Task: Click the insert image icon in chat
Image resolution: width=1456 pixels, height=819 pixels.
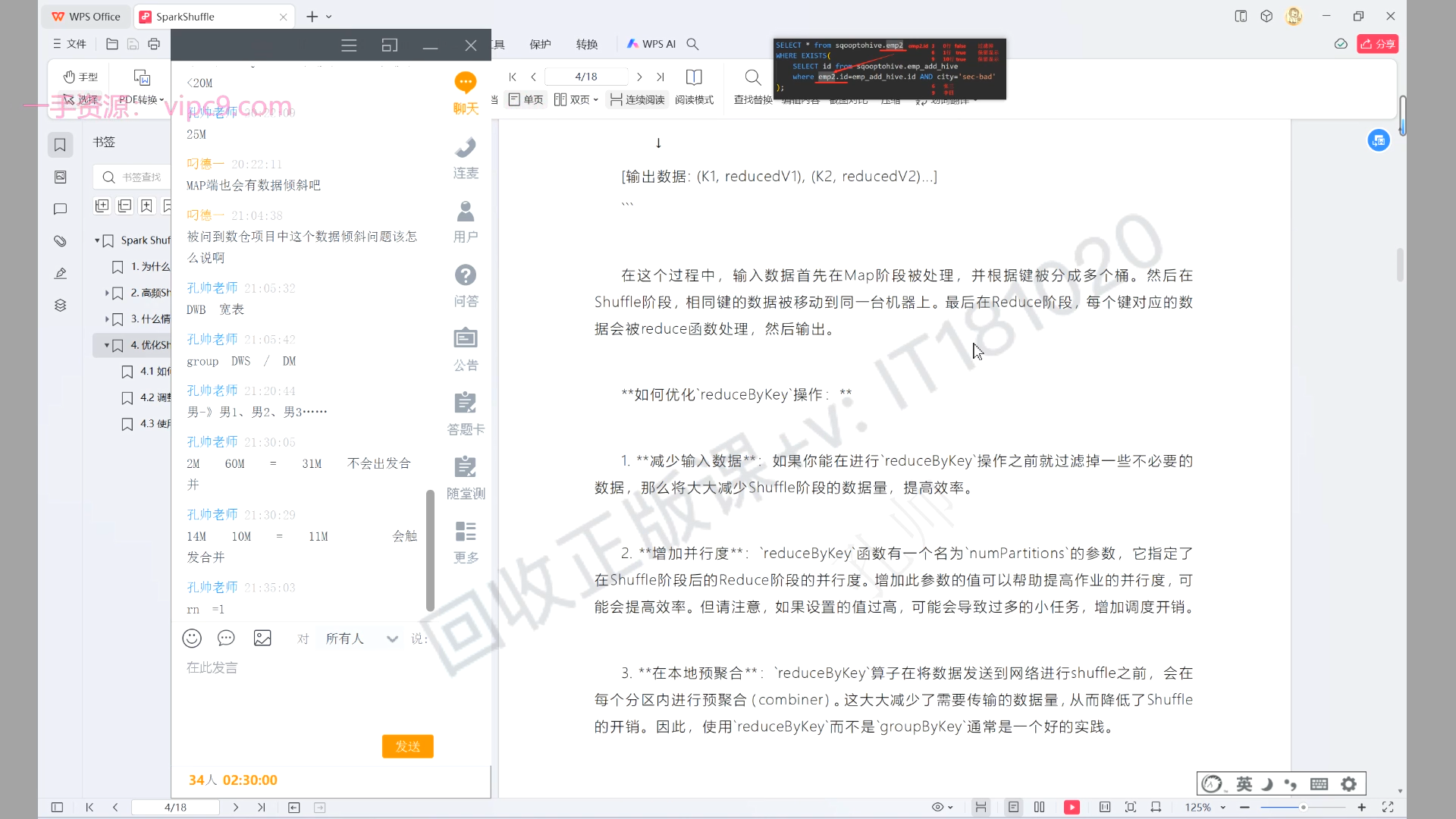Action: 262,639
